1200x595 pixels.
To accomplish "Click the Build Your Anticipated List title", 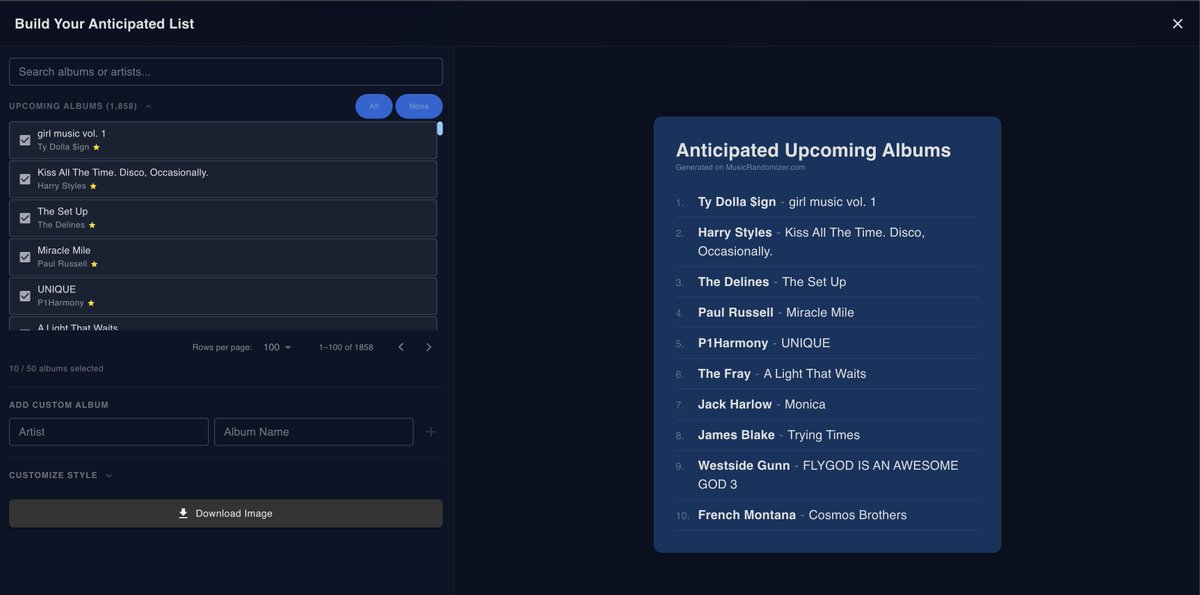I will click(x=104, y=24).
